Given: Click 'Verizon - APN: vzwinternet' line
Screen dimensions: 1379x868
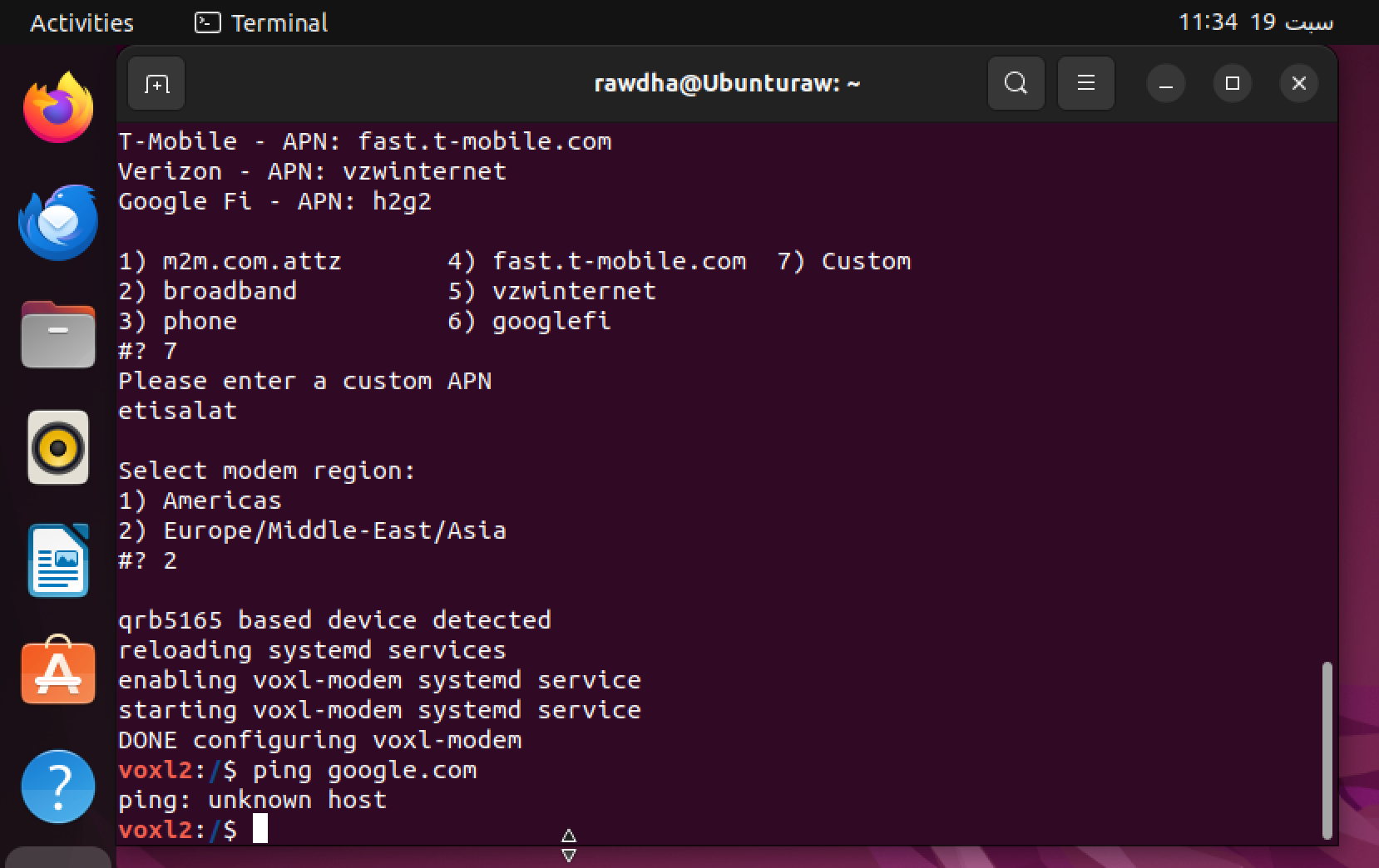Looking at the screenshot, I should (x=312, y=171).
